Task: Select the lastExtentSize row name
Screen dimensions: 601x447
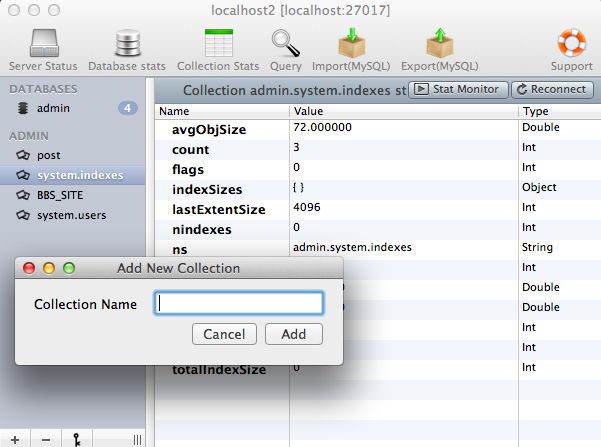Action: pos(218,209)
